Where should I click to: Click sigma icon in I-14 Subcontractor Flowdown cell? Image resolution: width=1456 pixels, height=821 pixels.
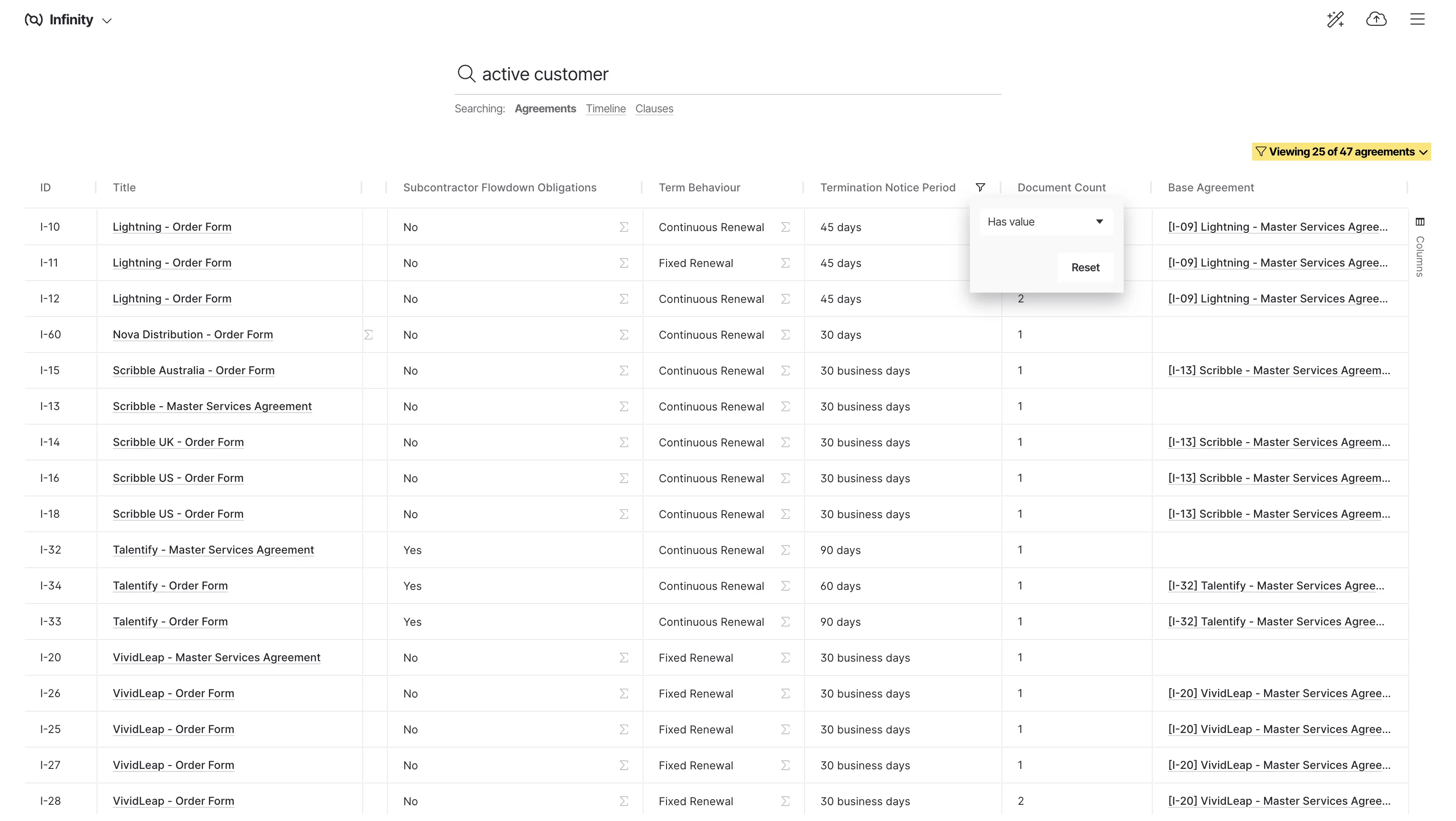623,443
